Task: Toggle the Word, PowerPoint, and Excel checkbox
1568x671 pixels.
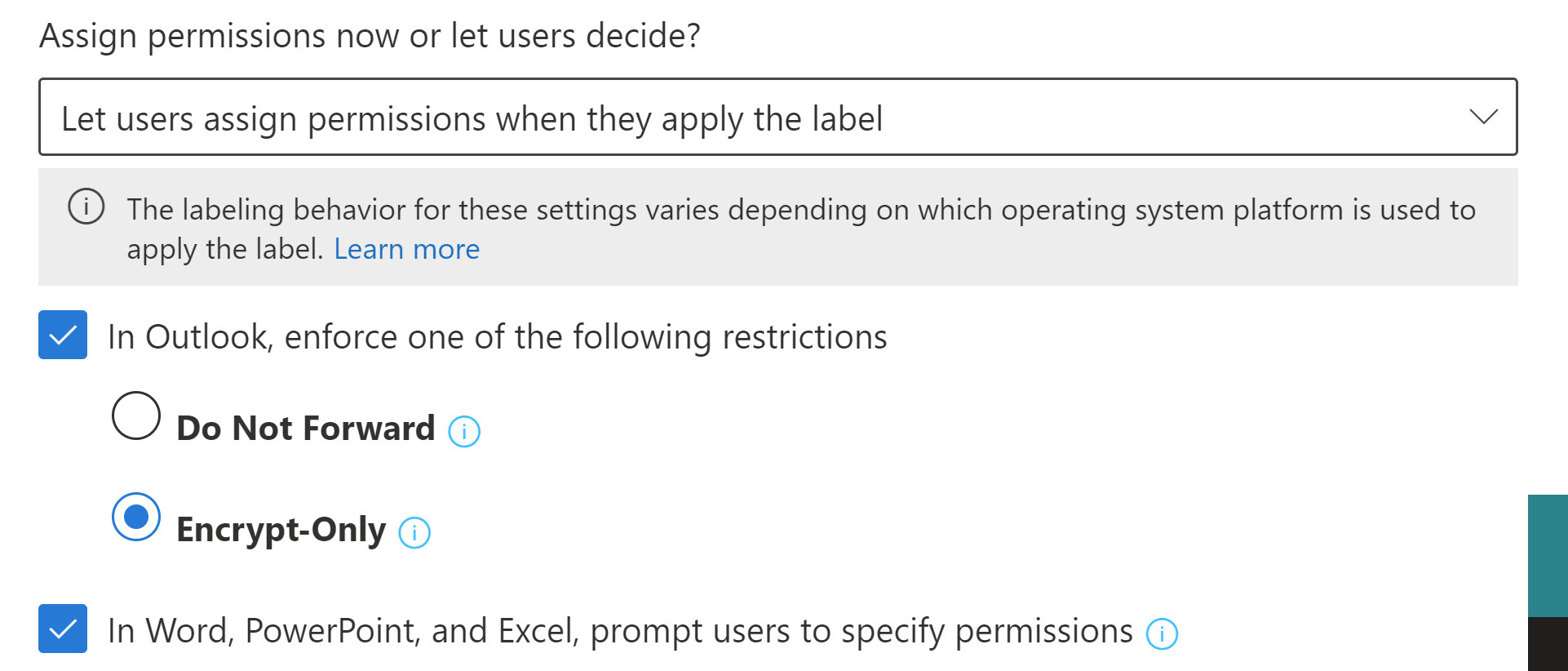Action: tap(63, 629)
